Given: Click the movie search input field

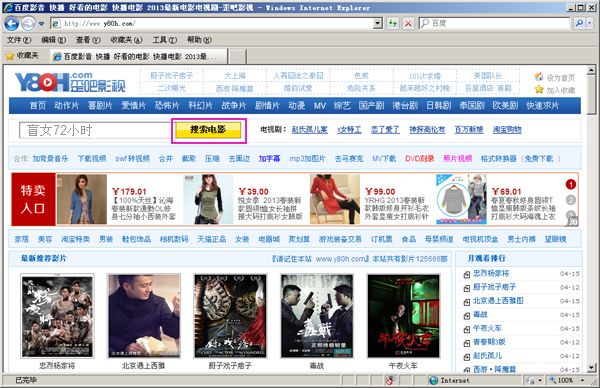Looking at the screenshot, I should tap(95, 130).
